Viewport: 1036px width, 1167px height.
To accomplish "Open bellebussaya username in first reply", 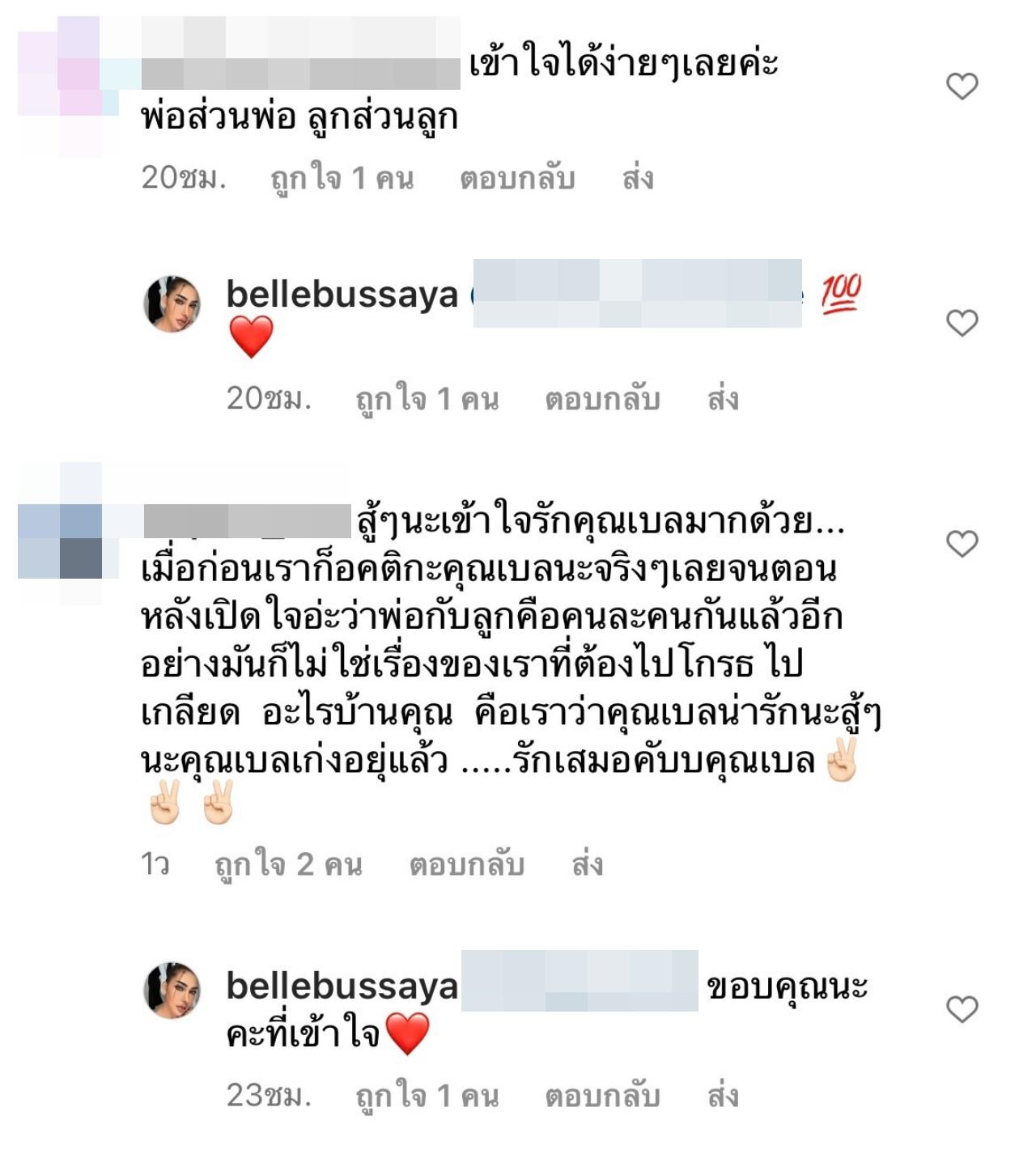I will (342, 295).
